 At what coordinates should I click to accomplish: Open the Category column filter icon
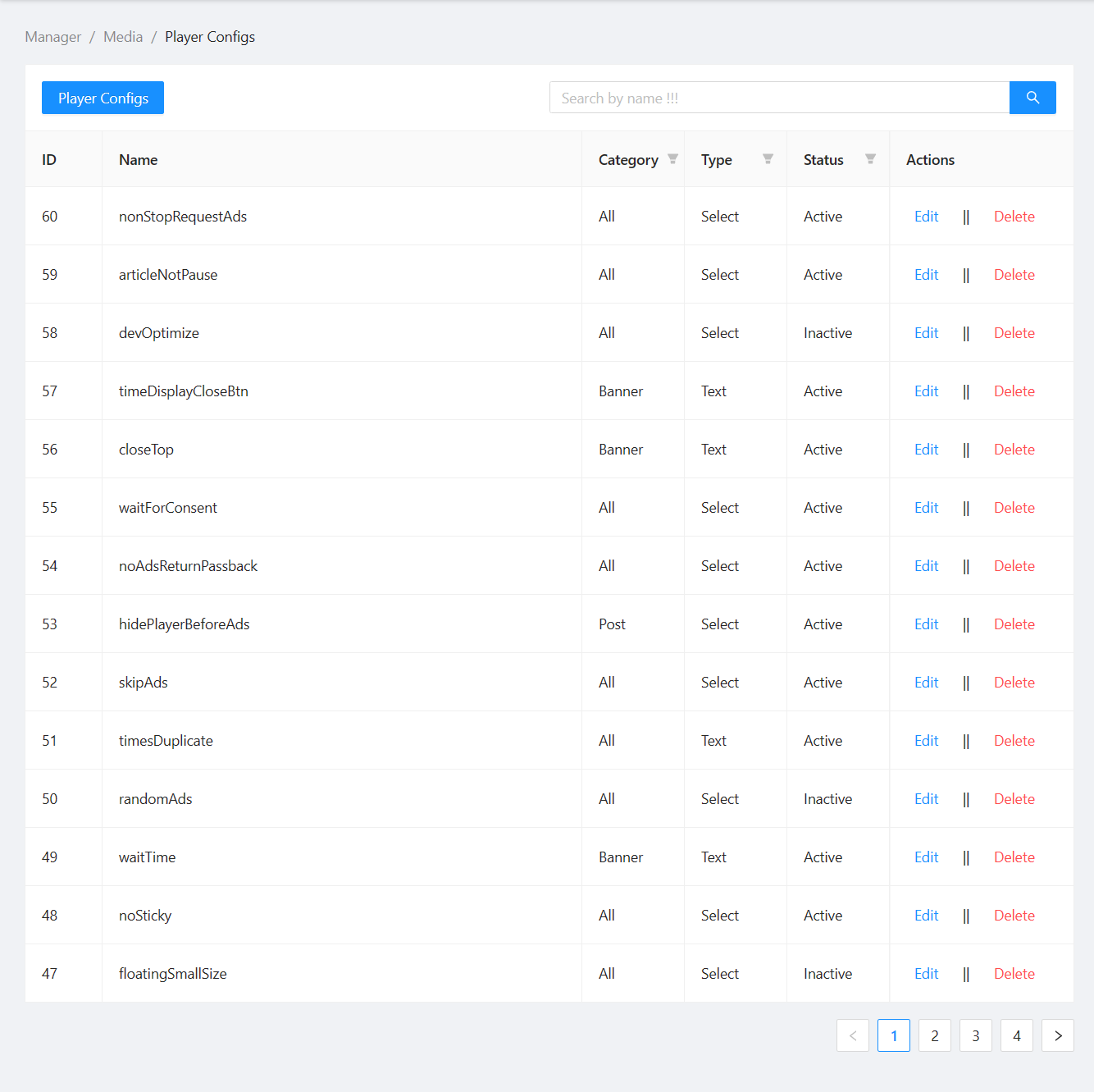click(x=672, y=159)
